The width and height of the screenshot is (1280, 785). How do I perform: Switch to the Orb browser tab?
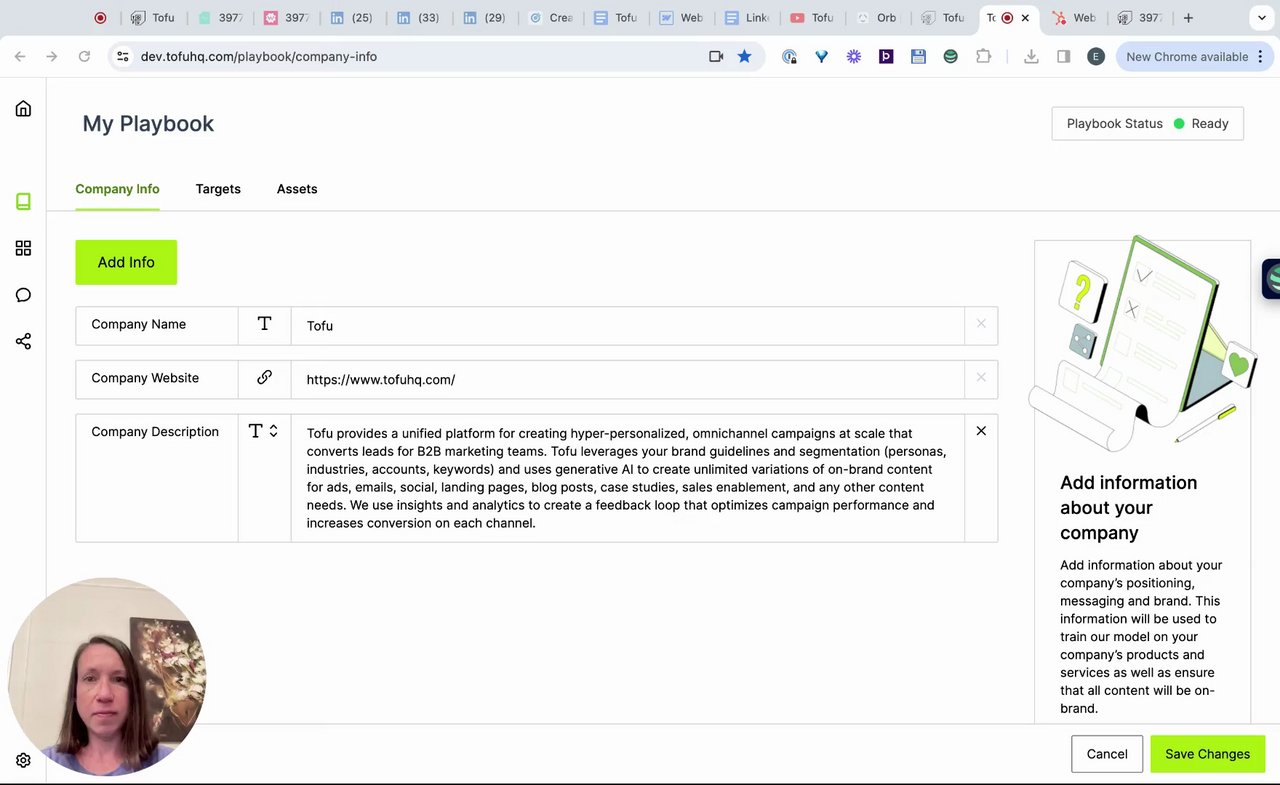[877, 18]
